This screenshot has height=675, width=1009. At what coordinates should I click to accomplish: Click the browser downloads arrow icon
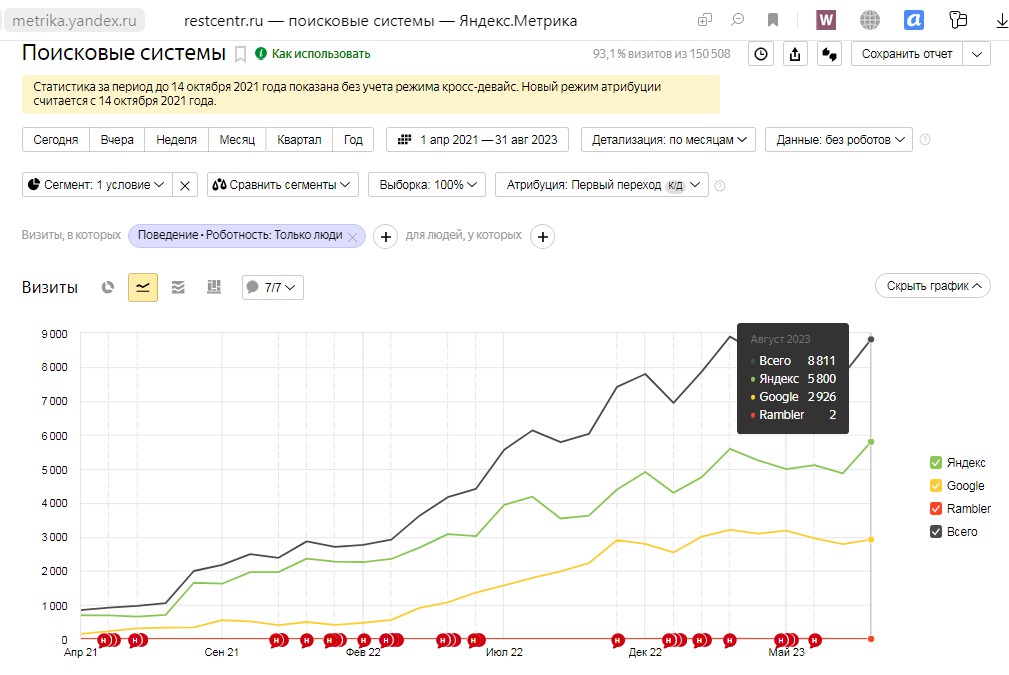1001,21
